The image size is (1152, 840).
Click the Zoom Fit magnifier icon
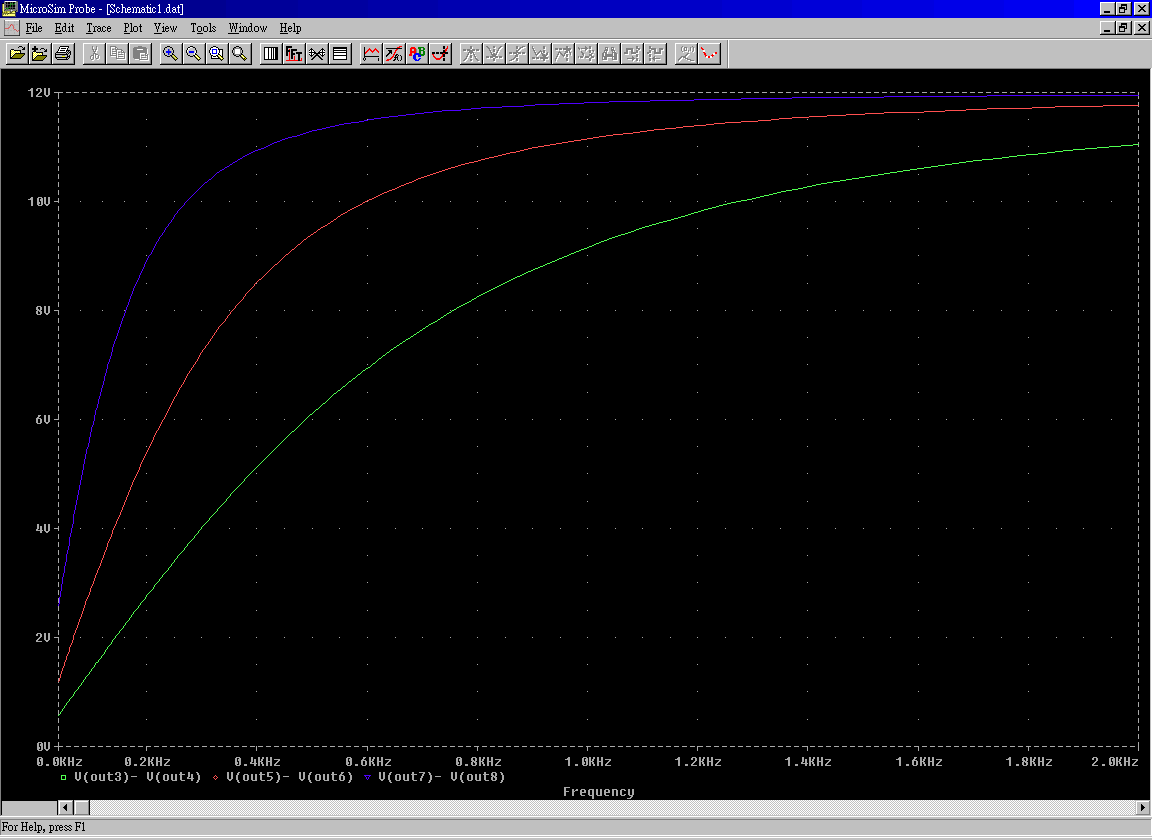pos(240,54)
